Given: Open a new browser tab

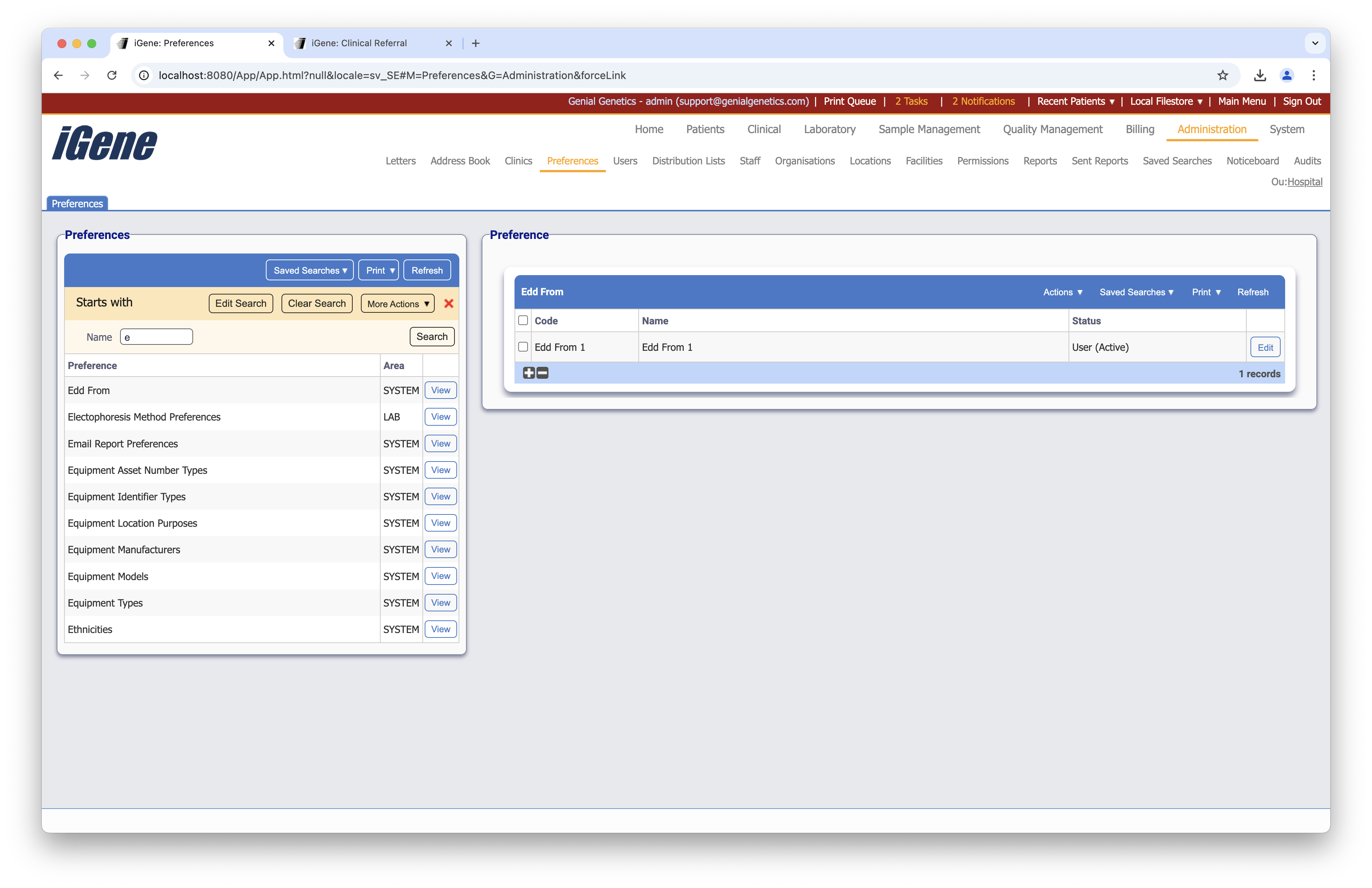Looking at the screenshot, I should click(x=476, y=43).
